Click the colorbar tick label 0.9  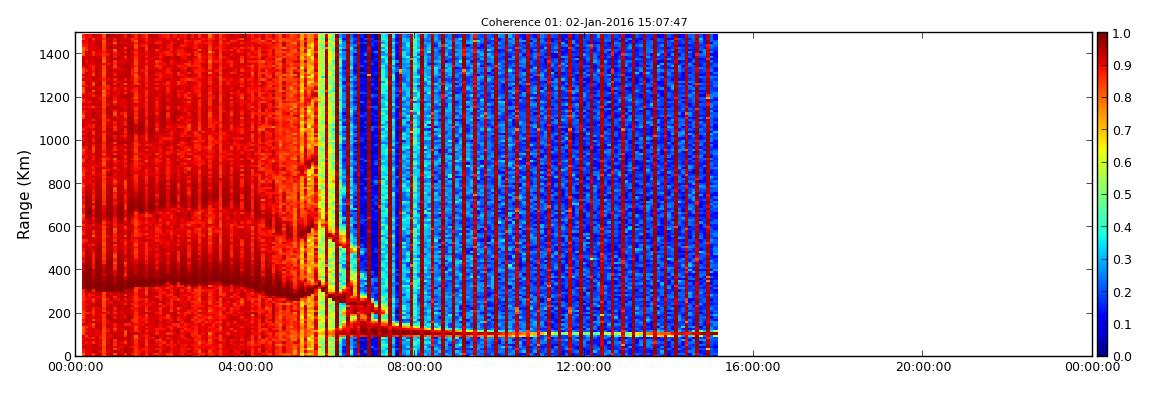[1123, 66]
